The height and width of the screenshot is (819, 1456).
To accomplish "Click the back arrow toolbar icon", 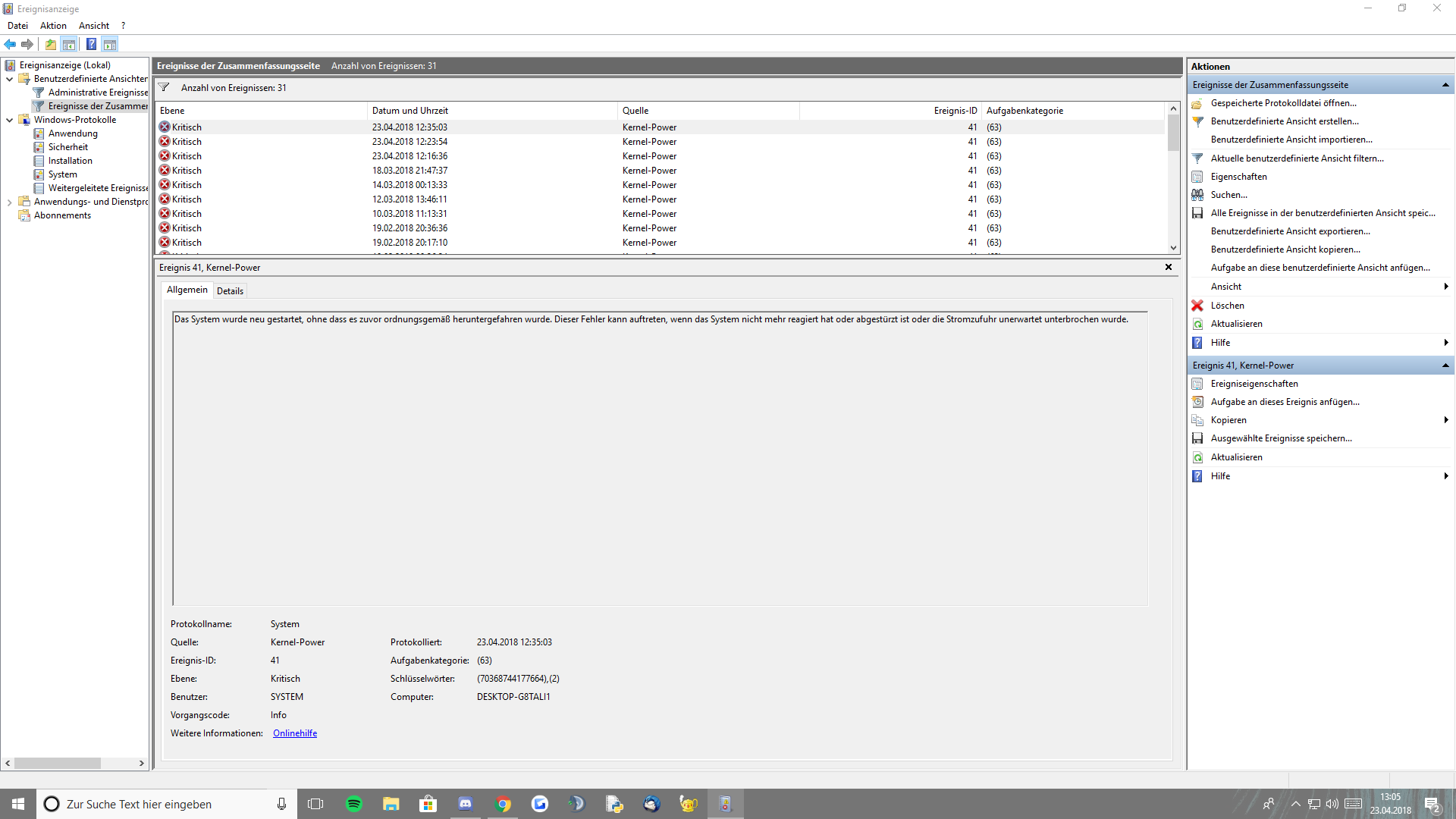I will click(x=10, y=44).
